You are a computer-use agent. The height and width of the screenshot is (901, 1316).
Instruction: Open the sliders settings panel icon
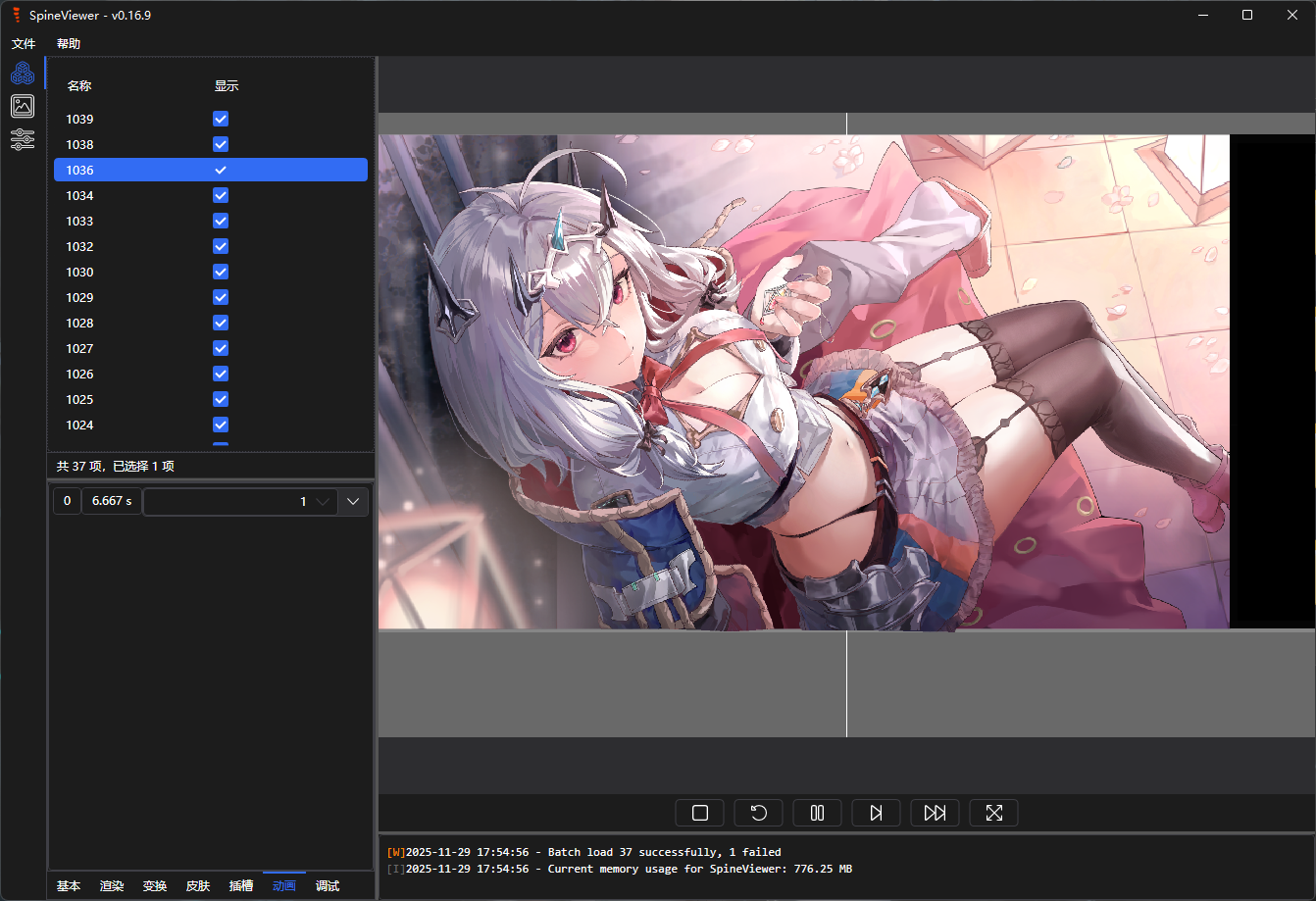point(23,139)
